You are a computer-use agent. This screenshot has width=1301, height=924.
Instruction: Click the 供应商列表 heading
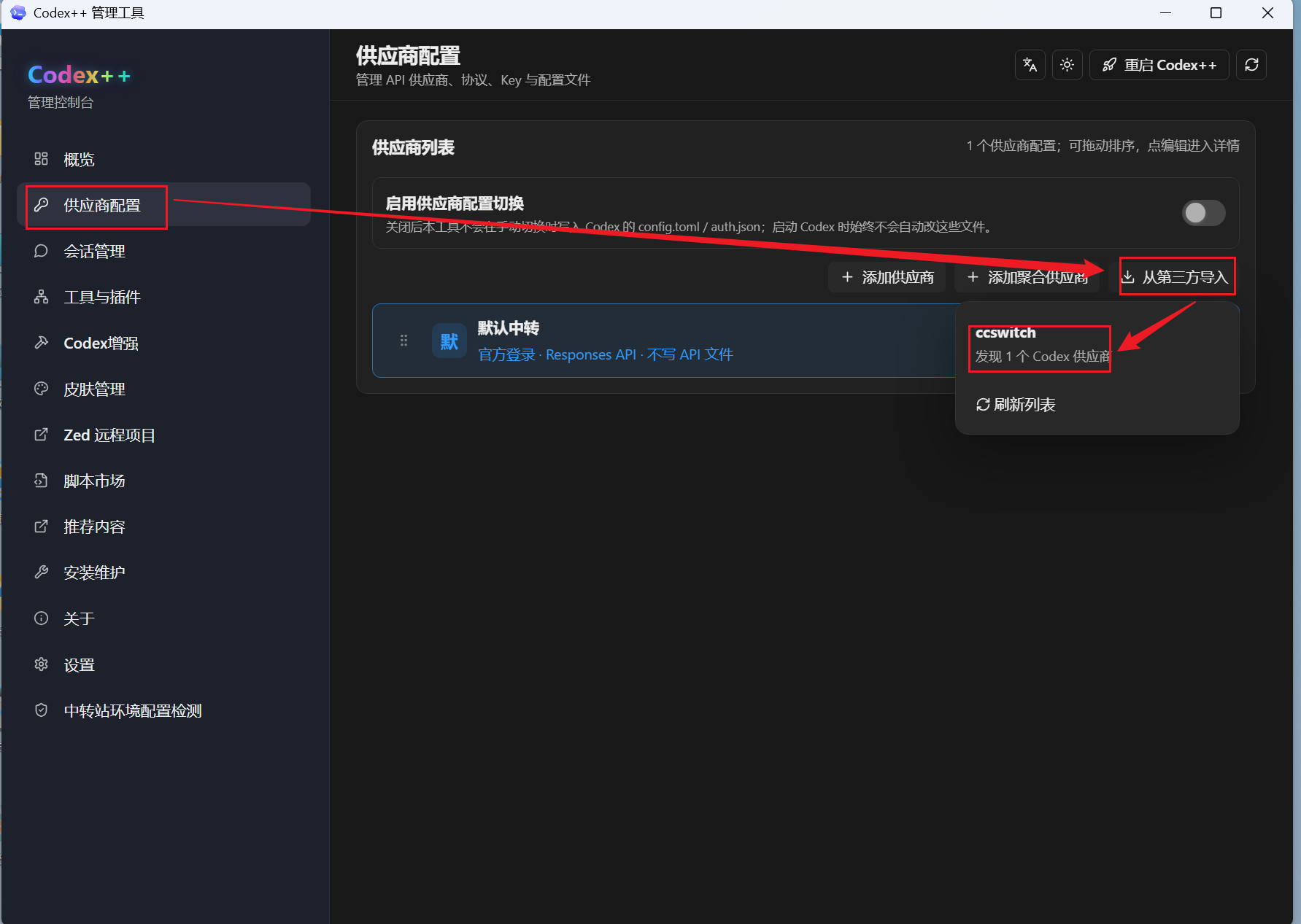coord(413,148)
